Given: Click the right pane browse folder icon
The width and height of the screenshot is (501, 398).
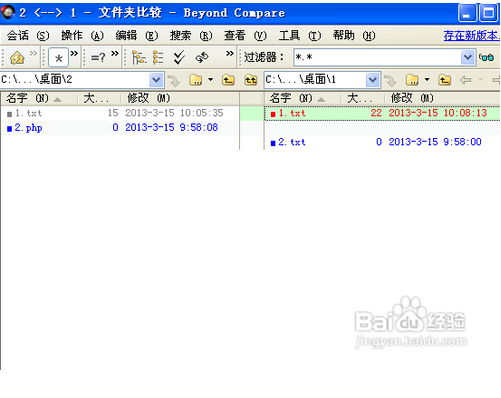Looking at the screenshot, I should click(412, 80).
